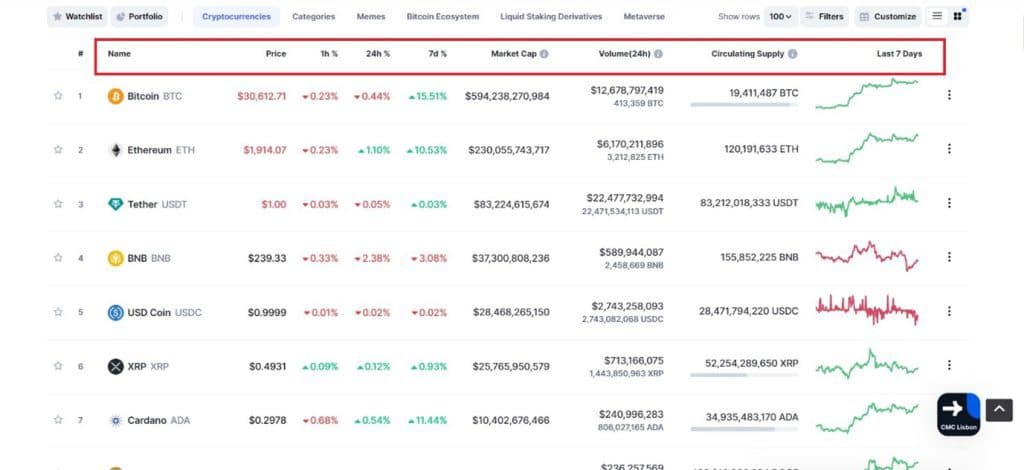Image resolution: width=1024 pixels, height=470 pixels.
Task: Select the Cryptocurrencies tab
Action: coord(236,16)
